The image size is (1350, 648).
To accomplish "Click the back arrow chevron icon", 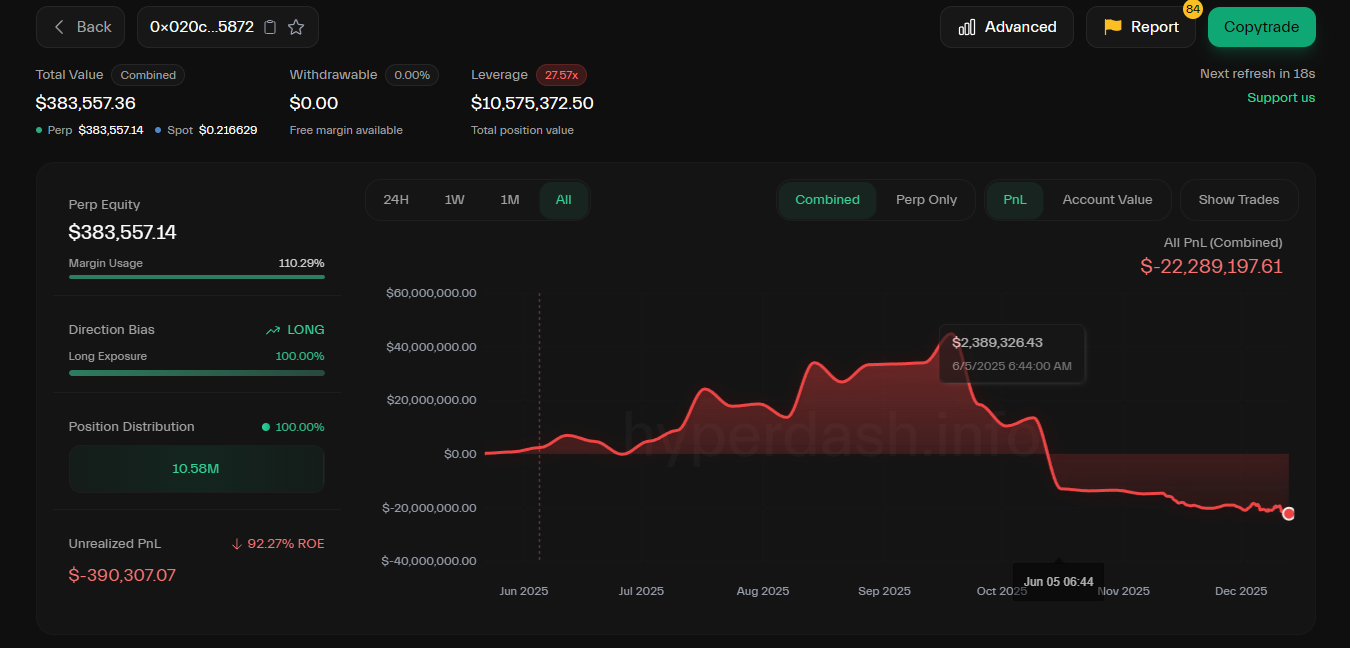I will click(59, 27).
